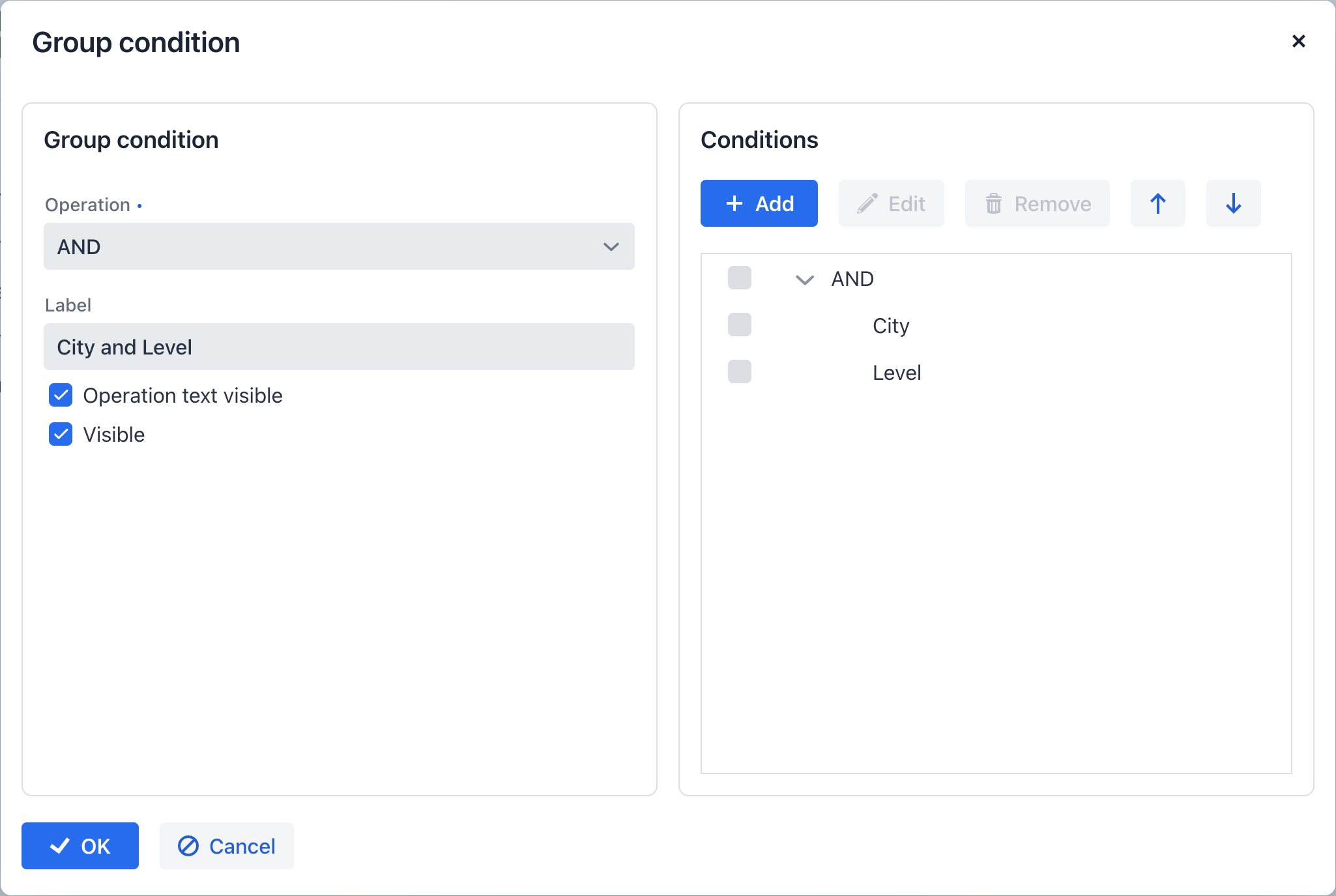Move the selected condition down with the arrow
The height and width of the screenshot is (896, 1336).
click(1233, 203)
